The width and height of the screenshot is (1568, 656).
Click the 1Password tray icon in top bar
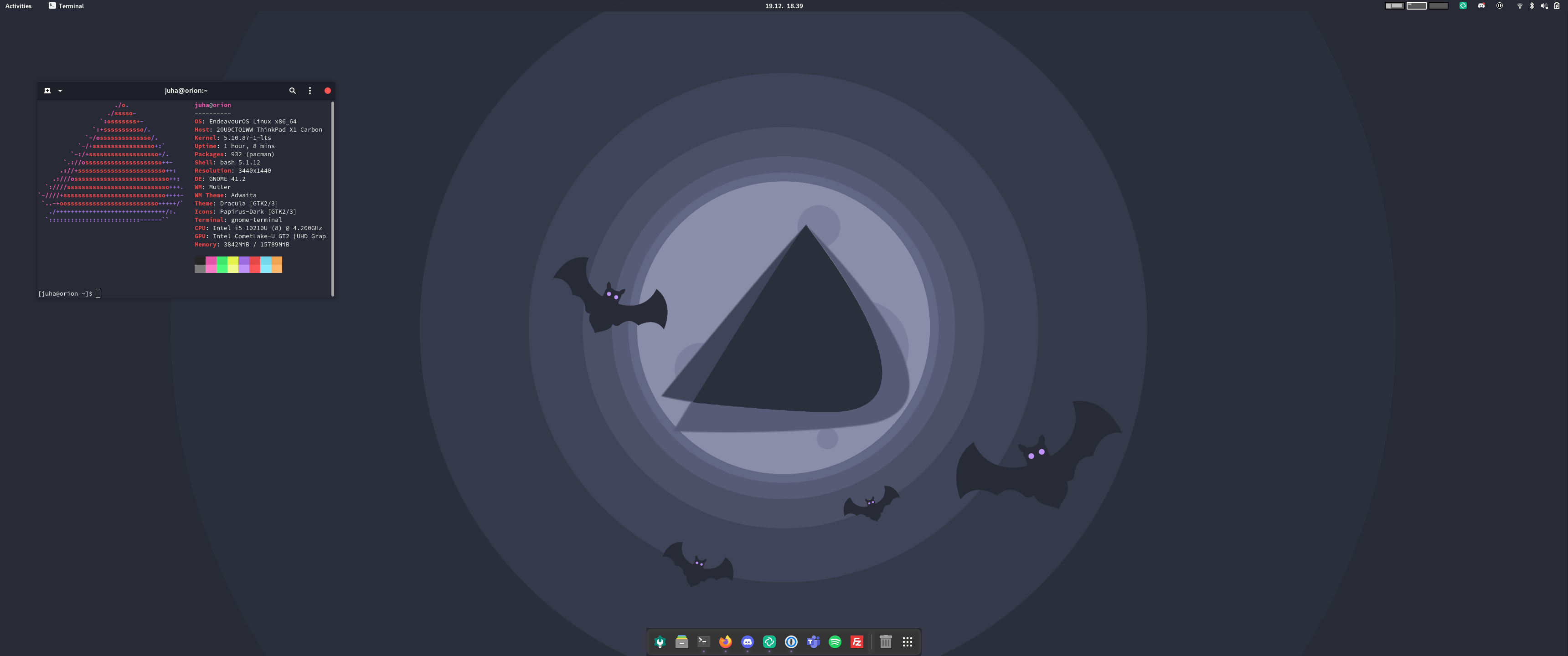tap(1500, 5)
